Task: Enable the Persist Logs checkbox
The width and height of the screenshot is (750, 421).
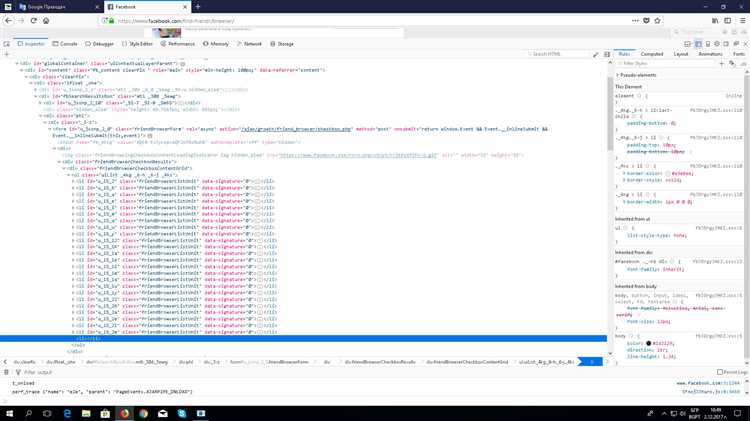Action: pos(720,372)
